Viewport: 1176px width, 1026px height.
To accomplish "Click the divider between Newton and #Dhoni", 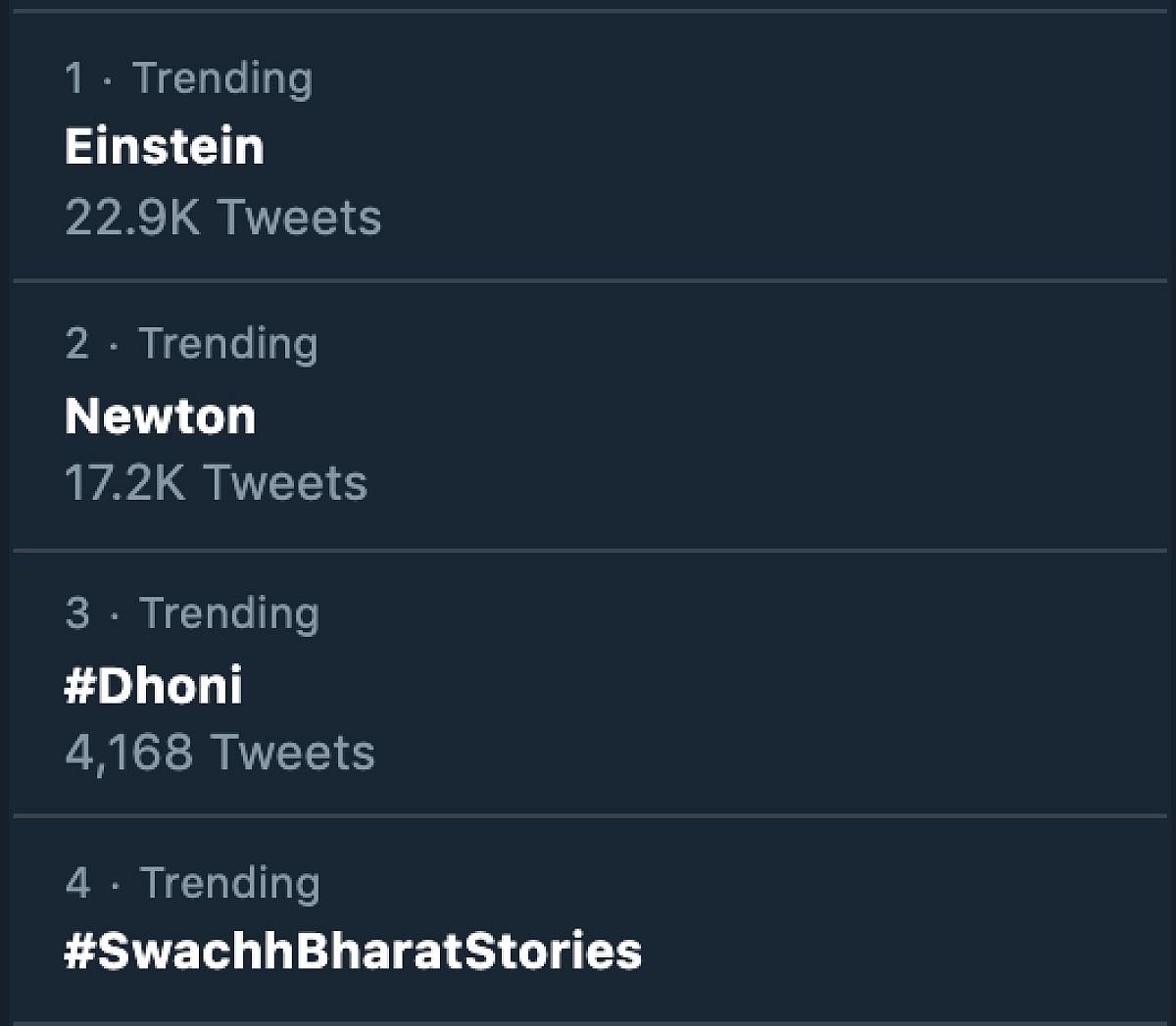I will click(588, 550).
